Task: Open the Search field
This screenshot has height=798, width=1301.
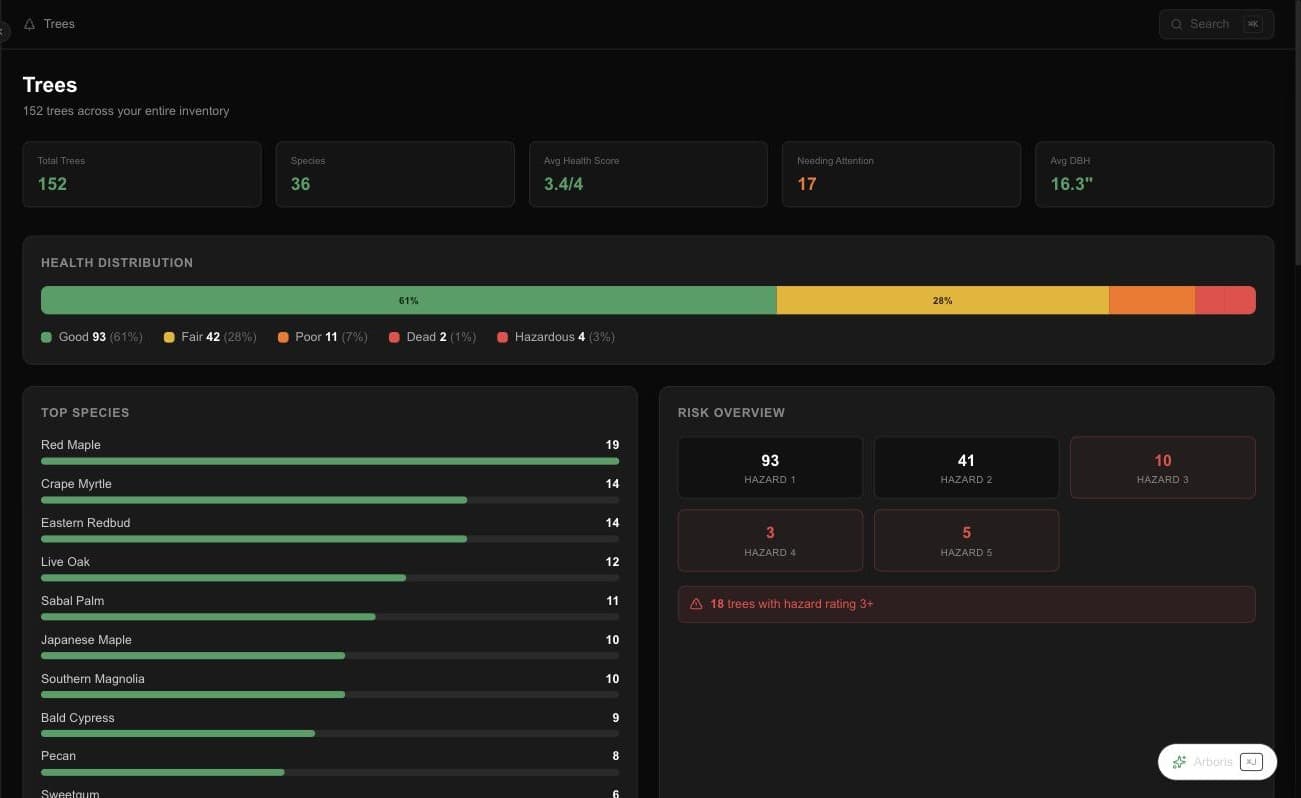Action: pos(1216,24)
